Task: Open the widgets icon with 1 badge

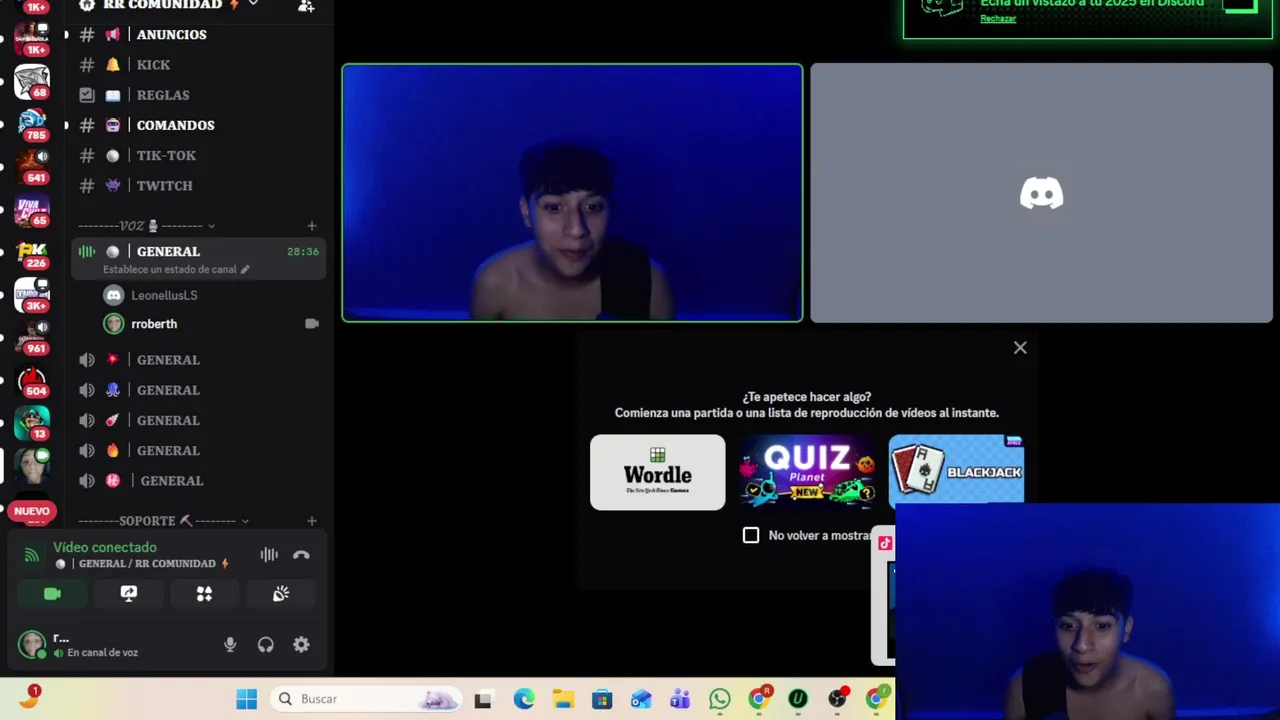Action: (29, 697)
